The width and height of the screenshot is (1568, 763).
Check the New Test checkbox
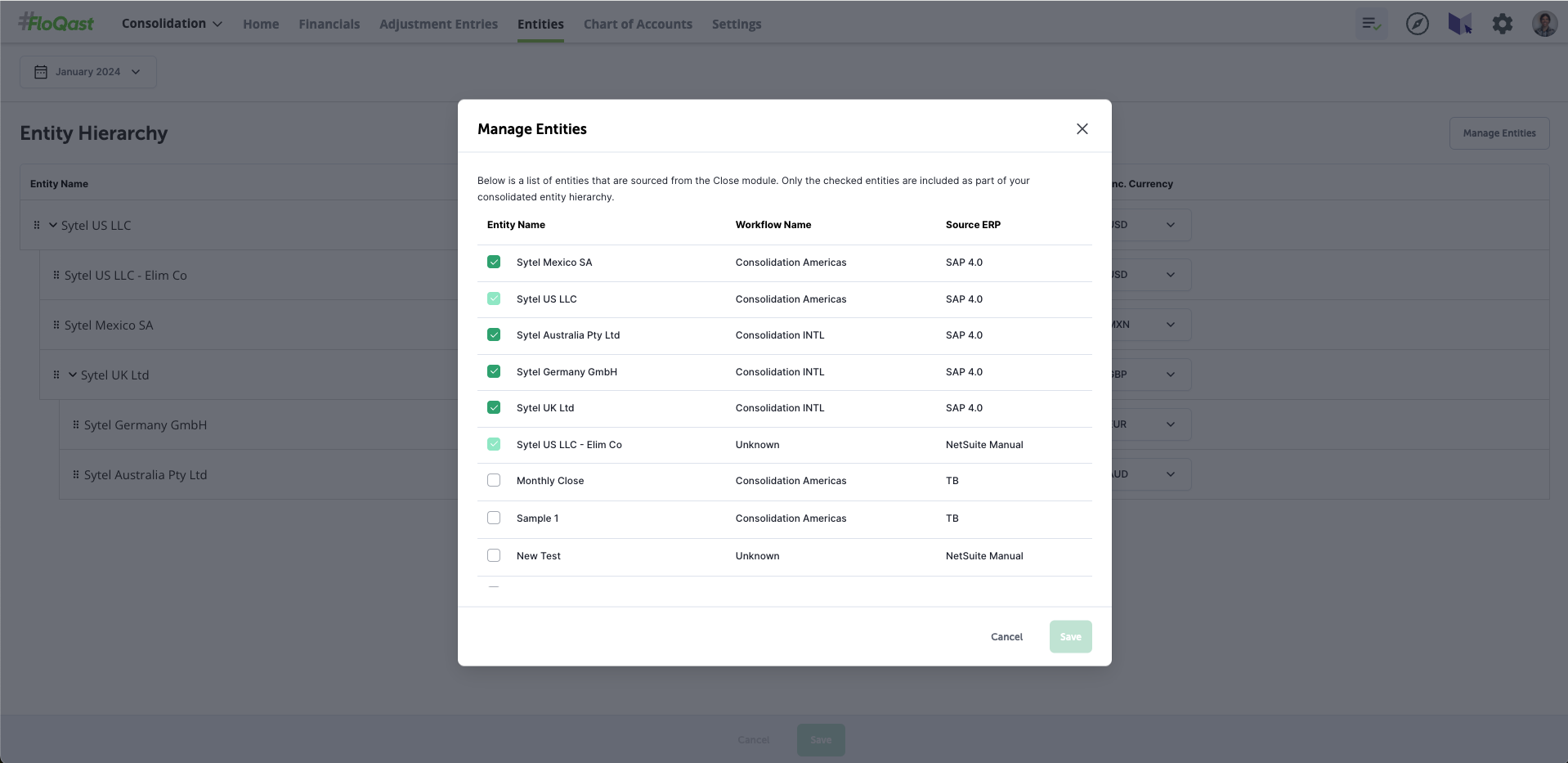coord(494,555)
